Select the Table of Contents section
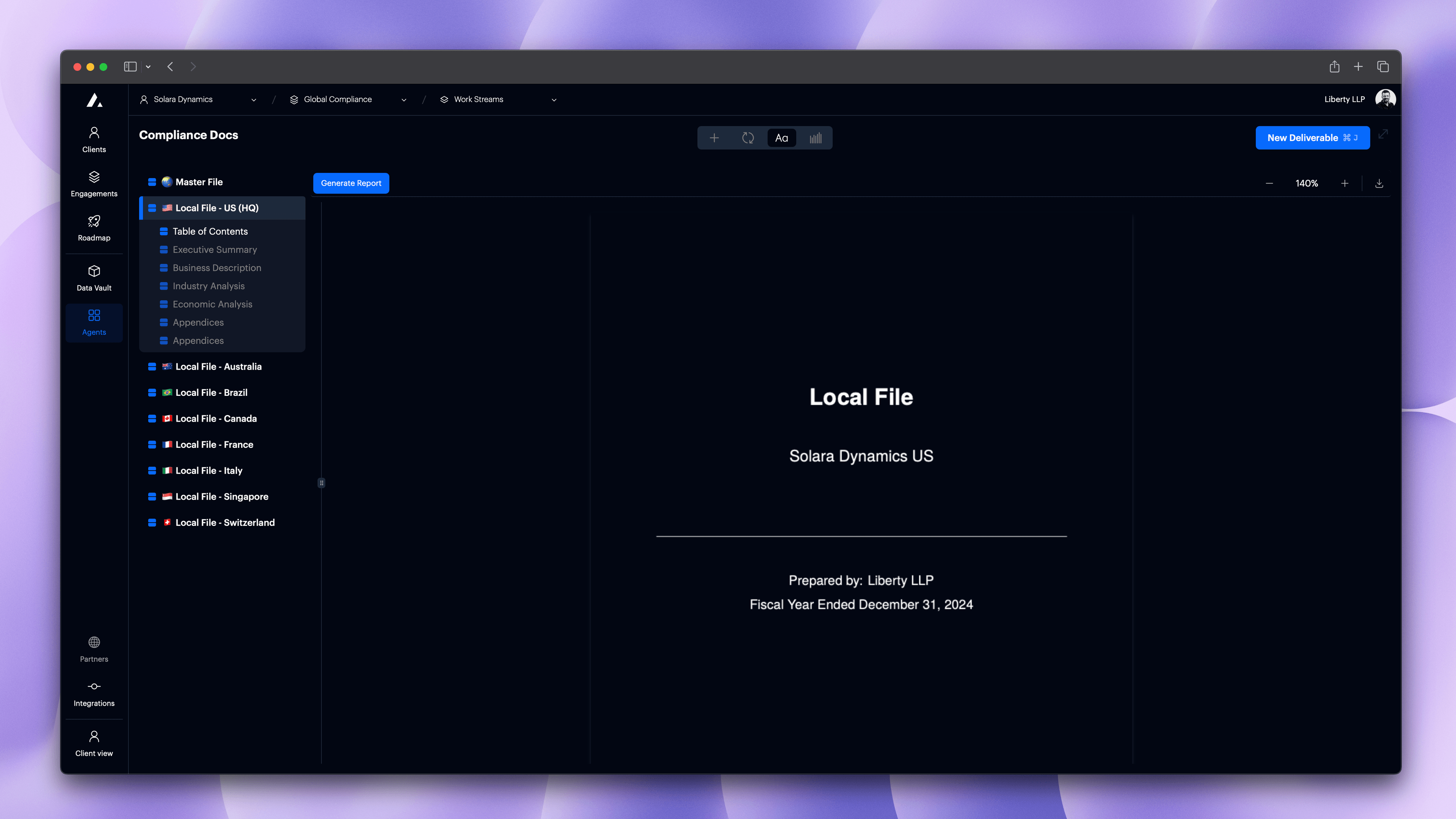Image resolution: width=1456 pixels, height=819 pixels. click(210, 231)
